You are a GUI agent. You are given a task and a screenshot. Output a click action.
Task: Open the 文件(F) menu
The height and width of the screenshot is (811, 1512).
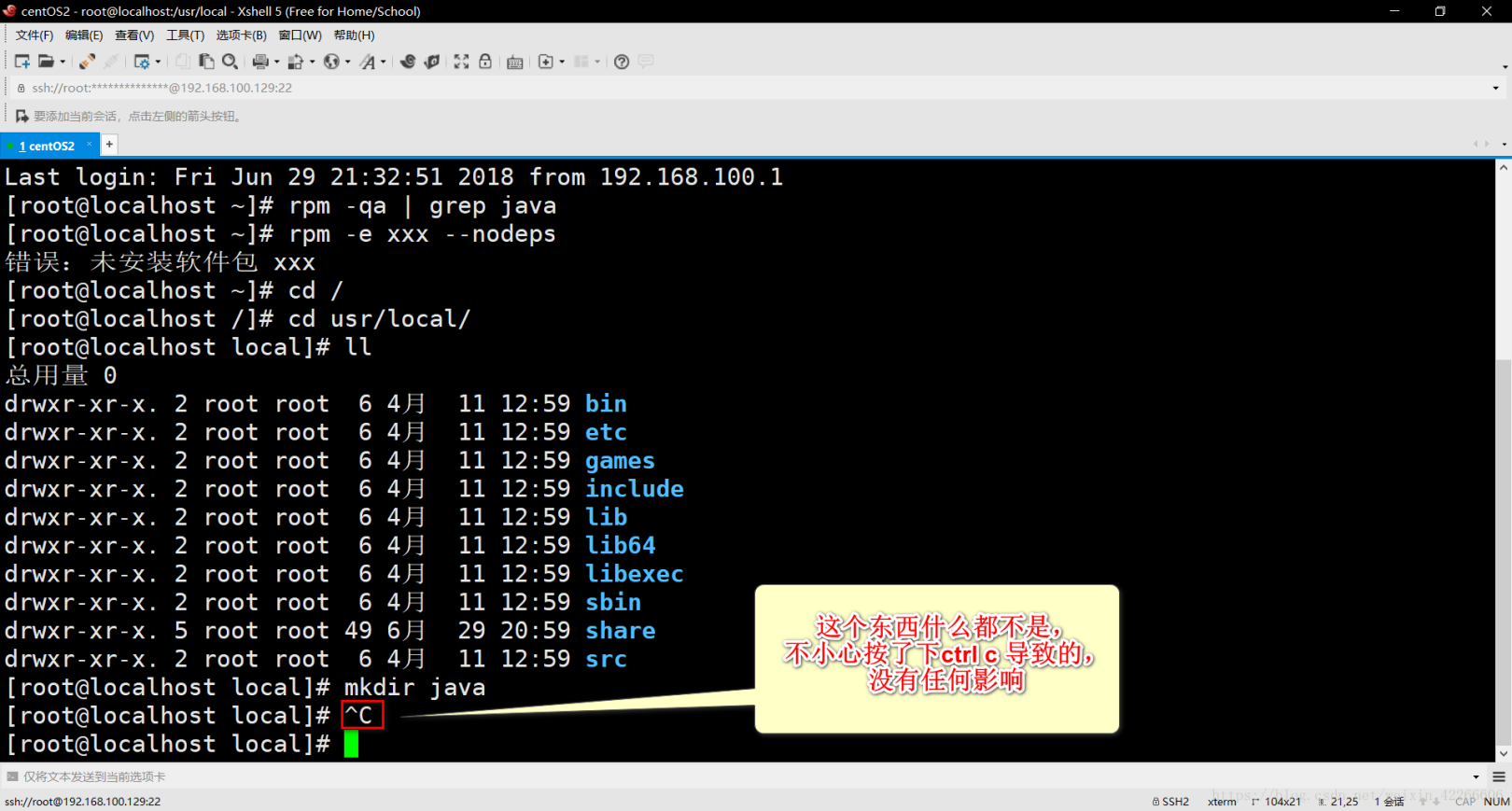point(35,35)
